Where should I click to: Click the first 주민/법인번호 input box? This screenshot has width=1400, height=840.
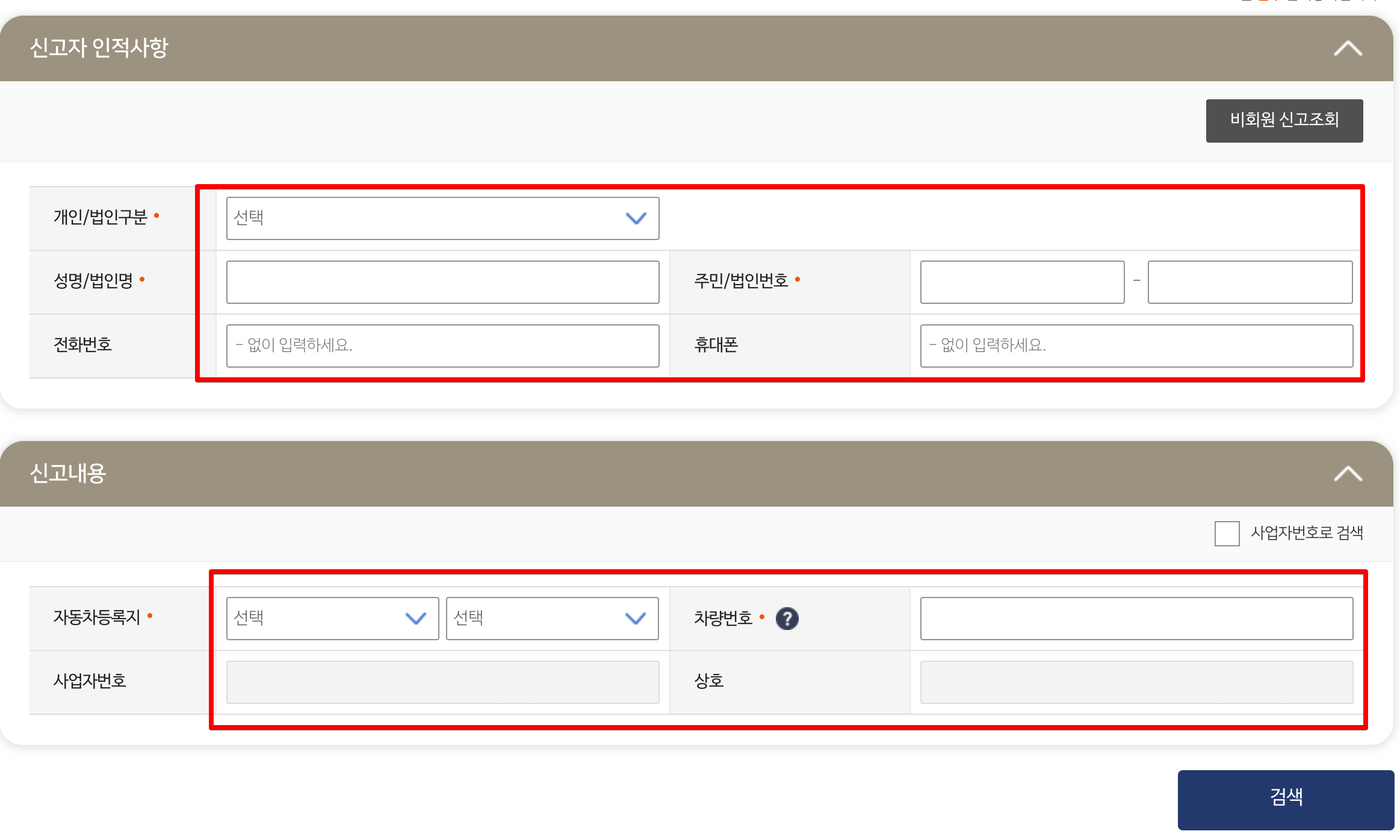(x=1022, y=282)
